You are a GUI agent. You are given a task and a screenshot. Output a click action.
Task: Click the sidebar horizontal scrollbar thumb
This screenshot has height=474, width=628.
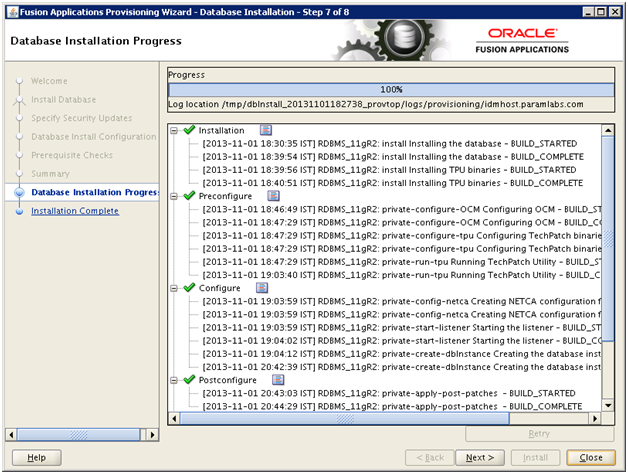(78, 435)
